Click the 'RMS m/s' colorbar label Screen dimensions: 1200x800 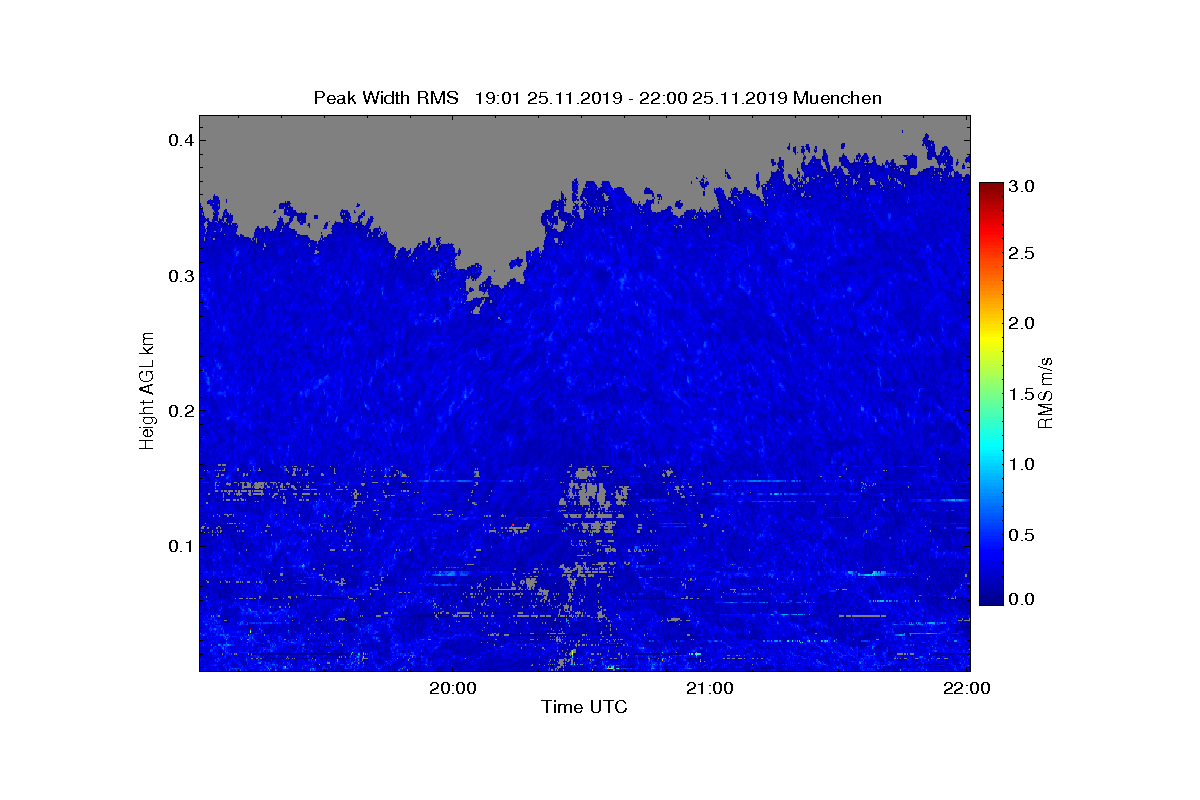1045,392
